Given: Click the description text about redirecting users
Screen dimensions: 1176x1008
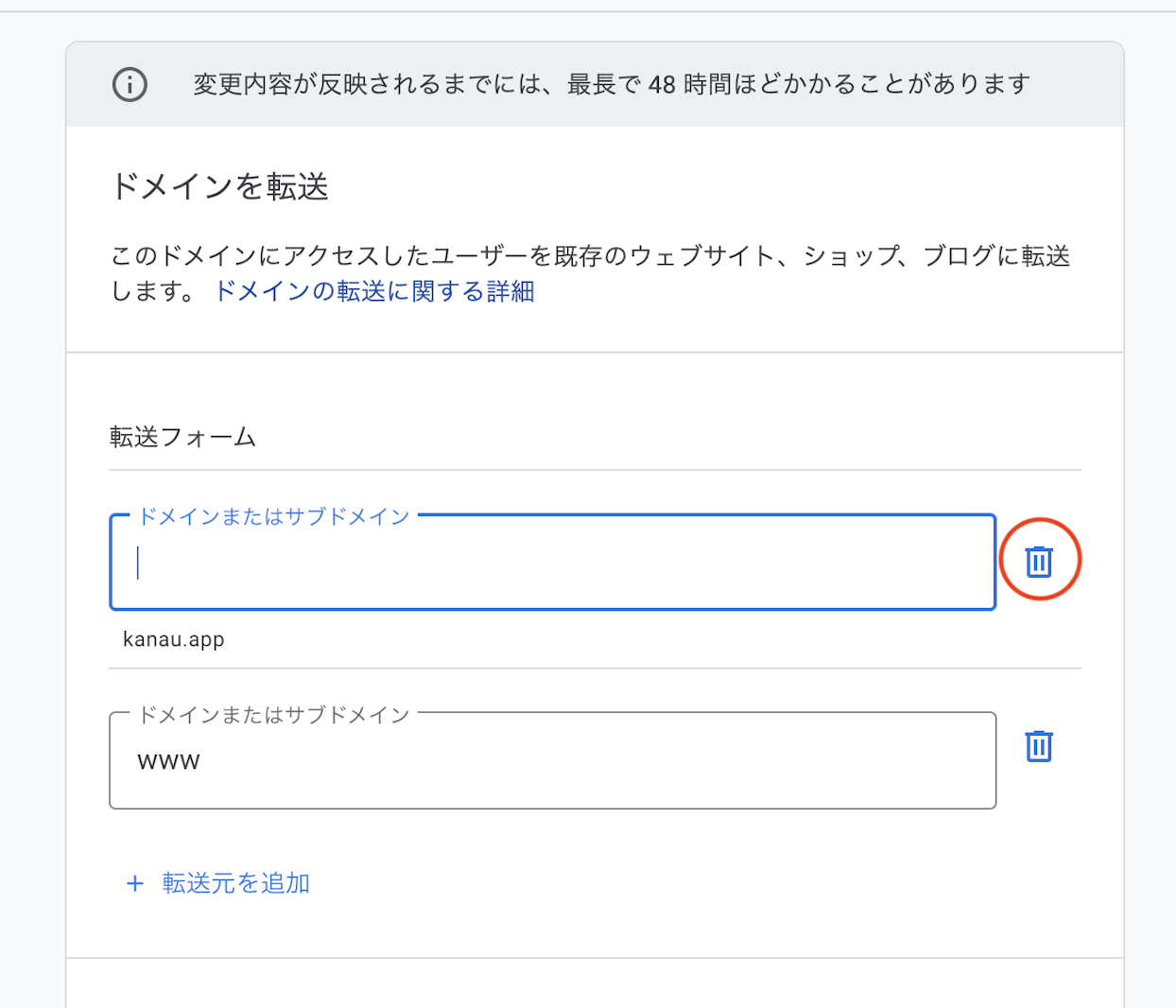Looking at the screenshot, I should point(473,256).
